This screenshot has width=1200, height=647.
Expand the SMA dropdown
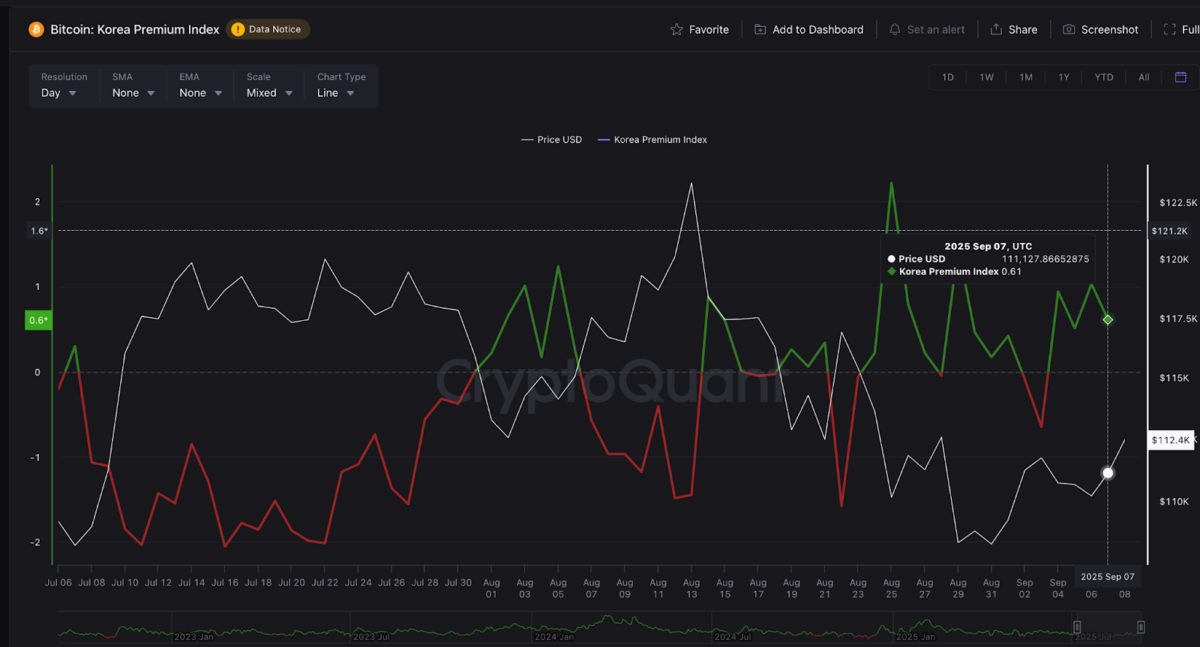coord(131,91)
